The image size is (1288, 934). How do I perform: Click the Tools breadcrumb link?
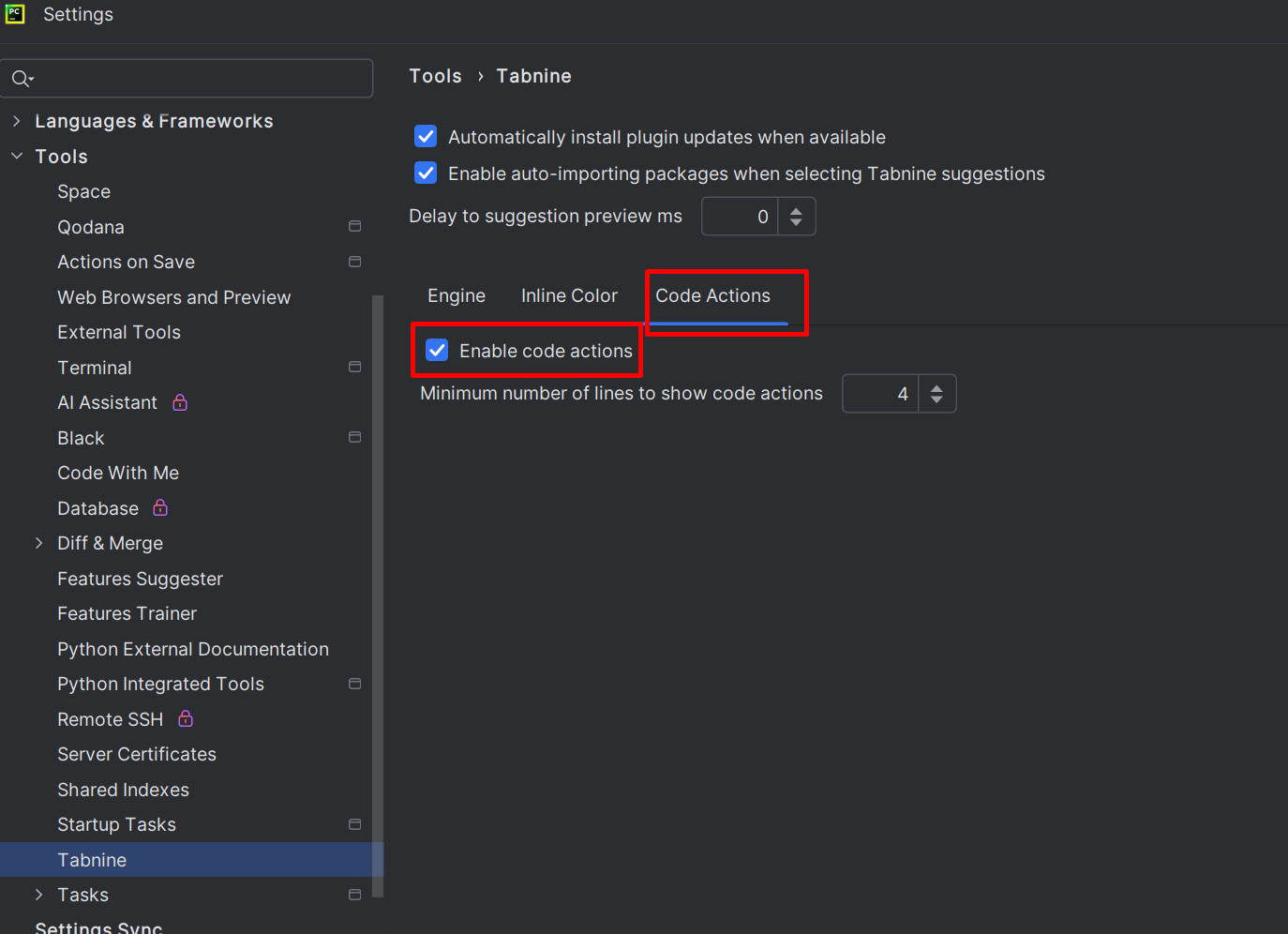(x=435, y=76)
